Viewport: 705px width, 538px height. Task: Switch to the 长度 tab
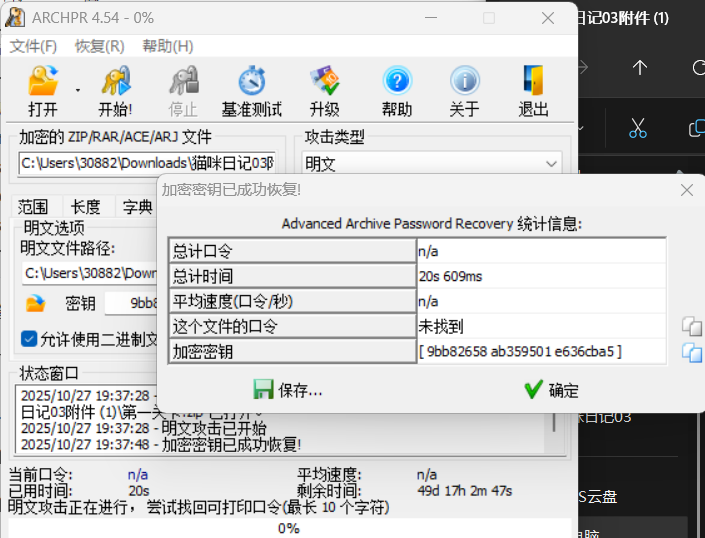[85, 207]
